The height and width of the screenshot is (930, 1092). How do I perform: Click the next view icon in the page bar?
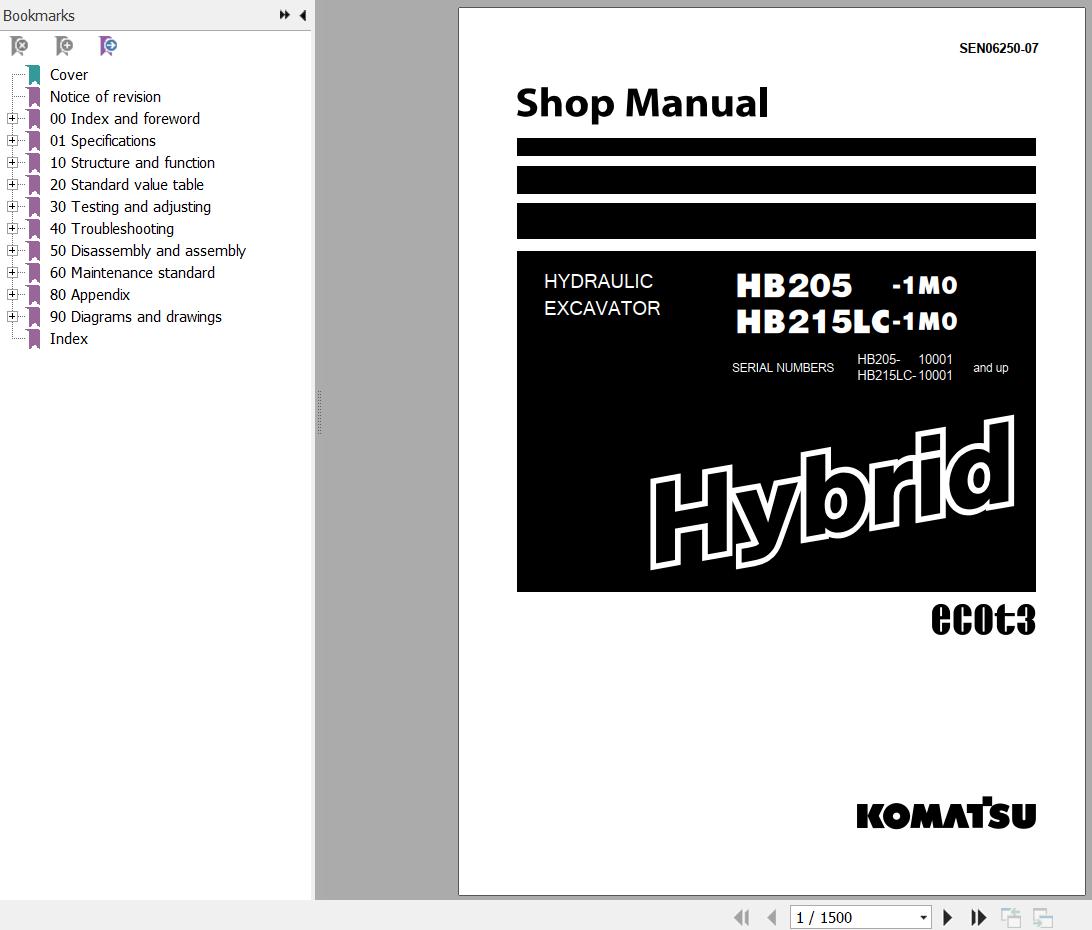pyautogui.click(x=1043, y=917)
